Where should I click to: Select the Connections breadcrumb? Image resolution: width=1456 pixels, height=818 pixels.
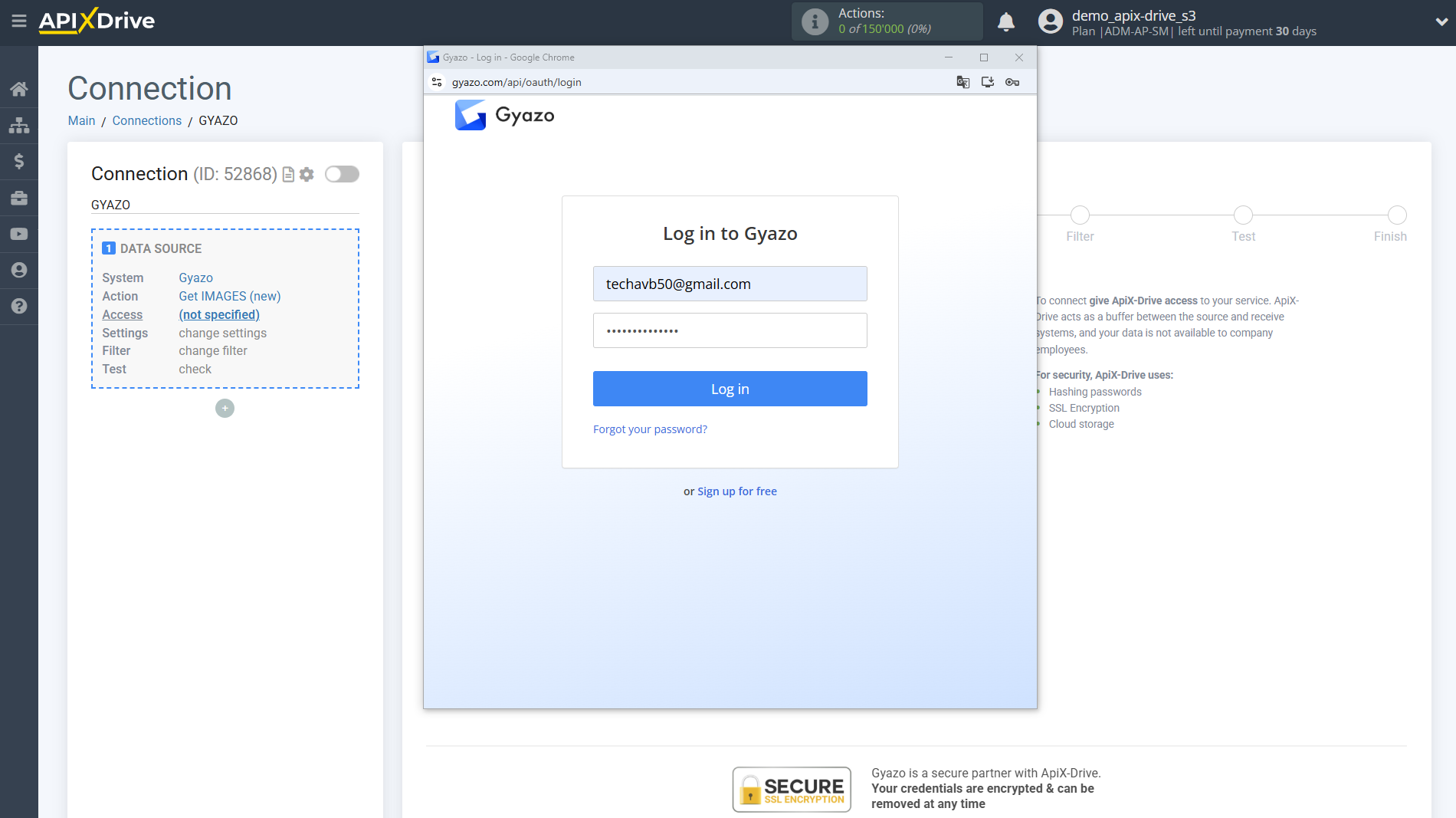coord(146,120)
